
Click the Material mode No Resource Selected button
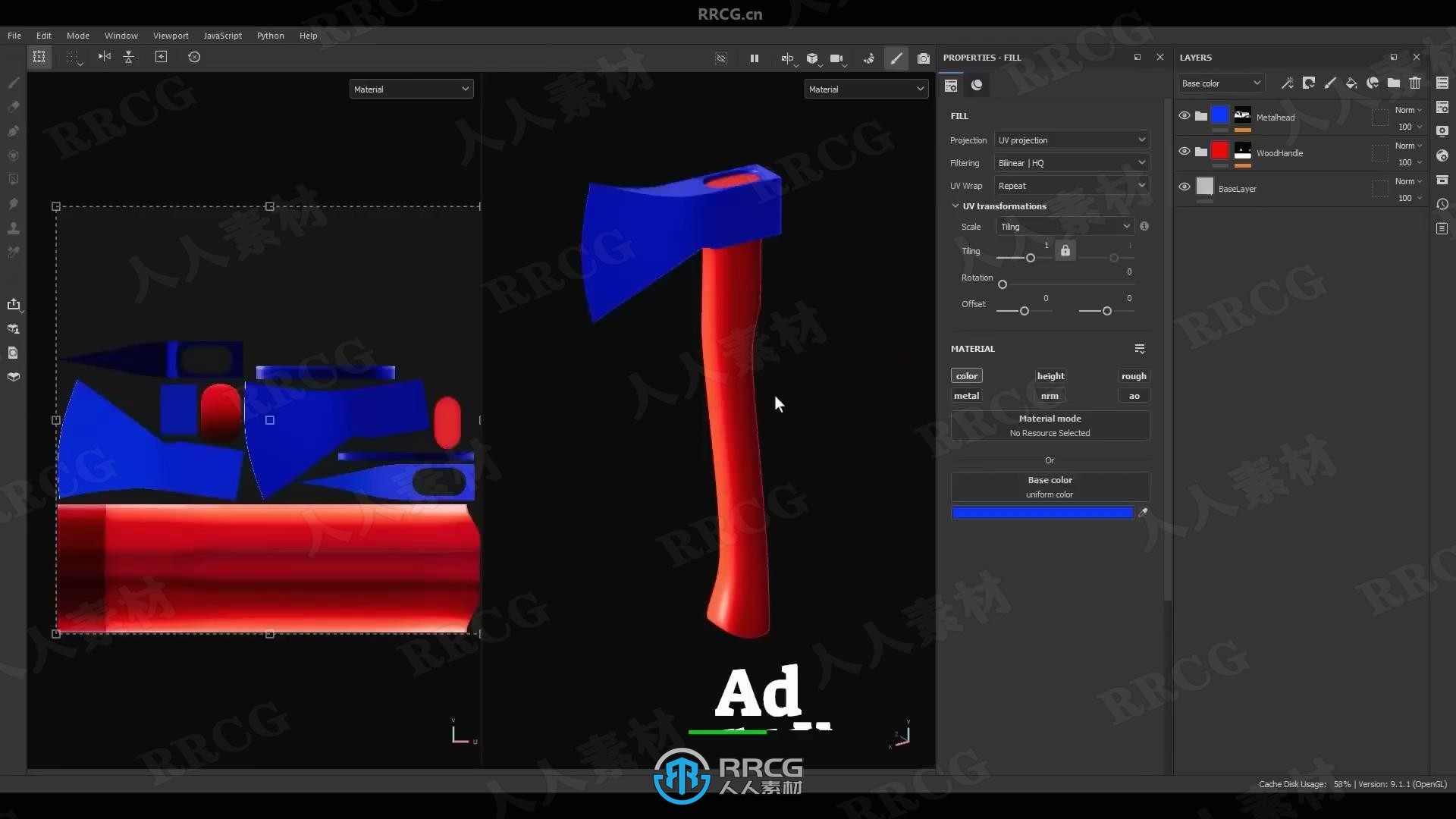click(1050, 425)
